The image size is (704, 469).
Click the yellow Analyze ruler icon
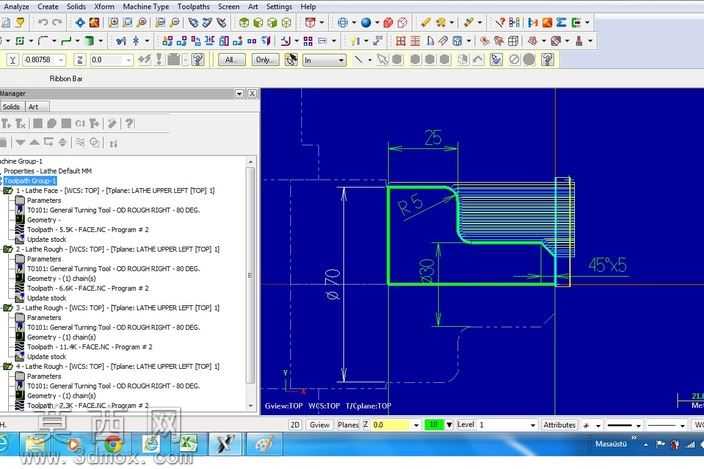(426, 22)
